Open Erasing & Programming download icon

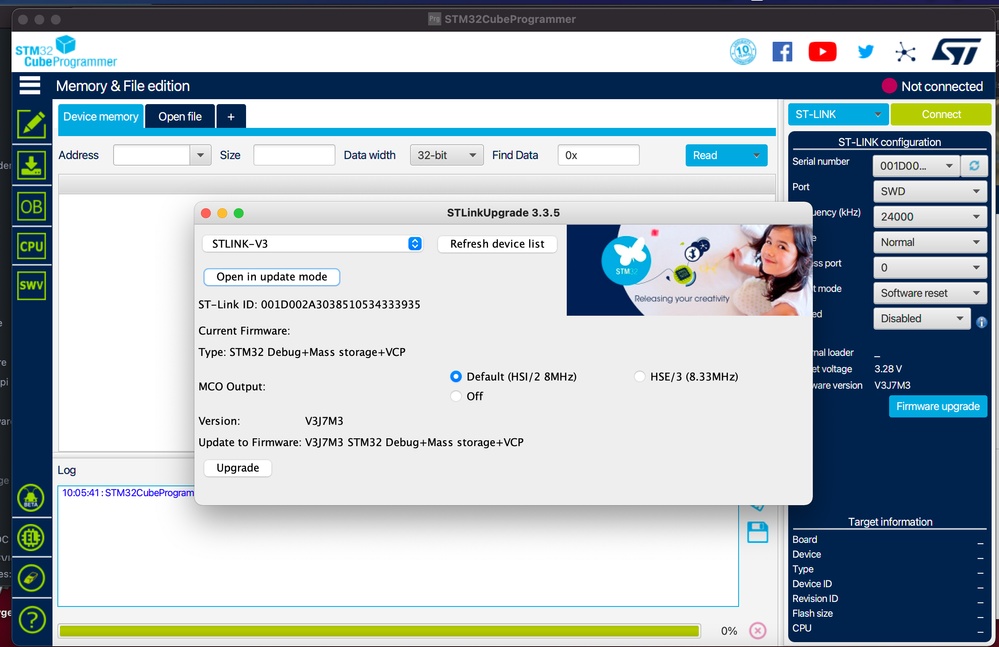[x=31, y=165]
